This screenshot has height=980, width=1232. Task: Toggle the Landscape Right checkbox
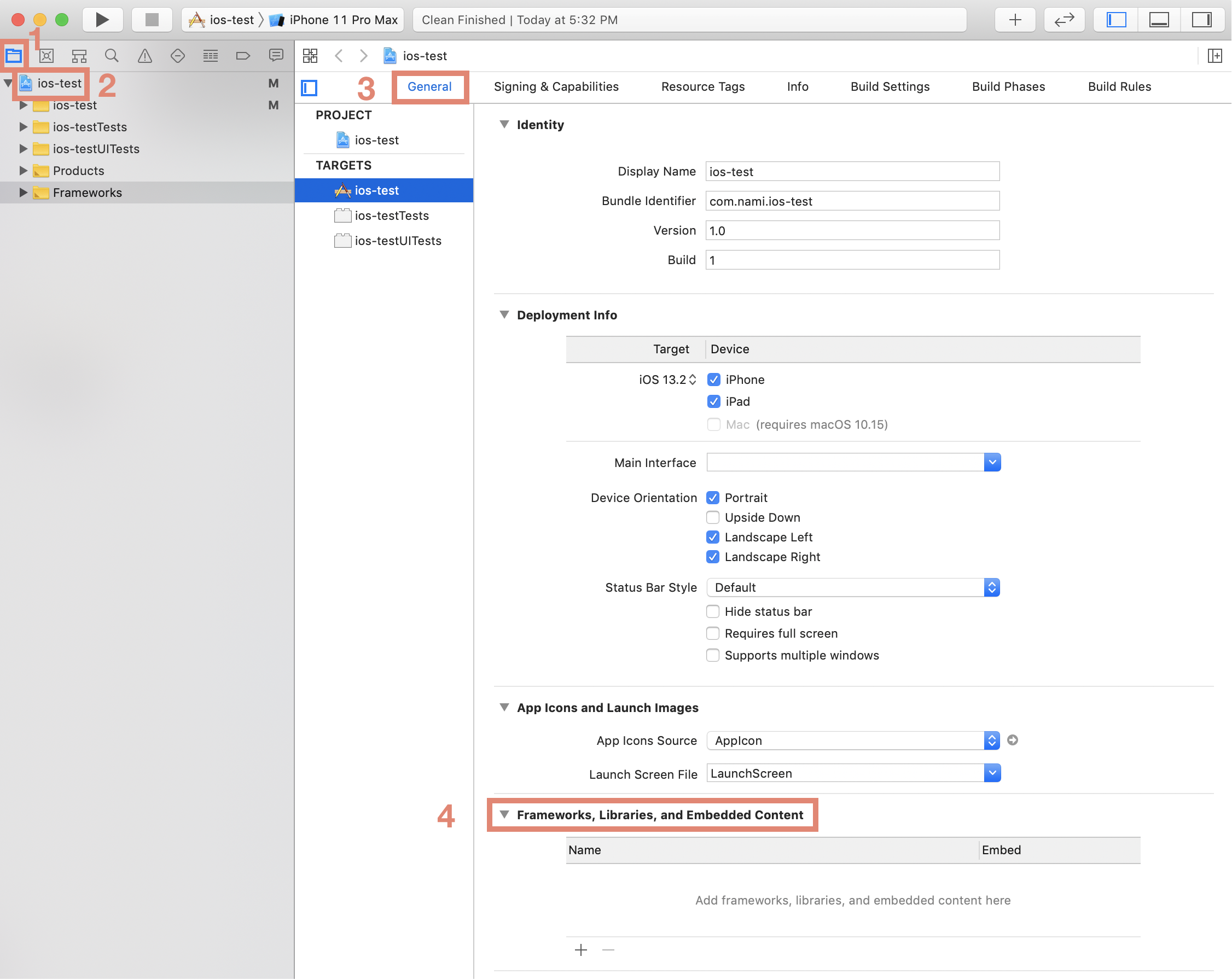click(713, 557)
